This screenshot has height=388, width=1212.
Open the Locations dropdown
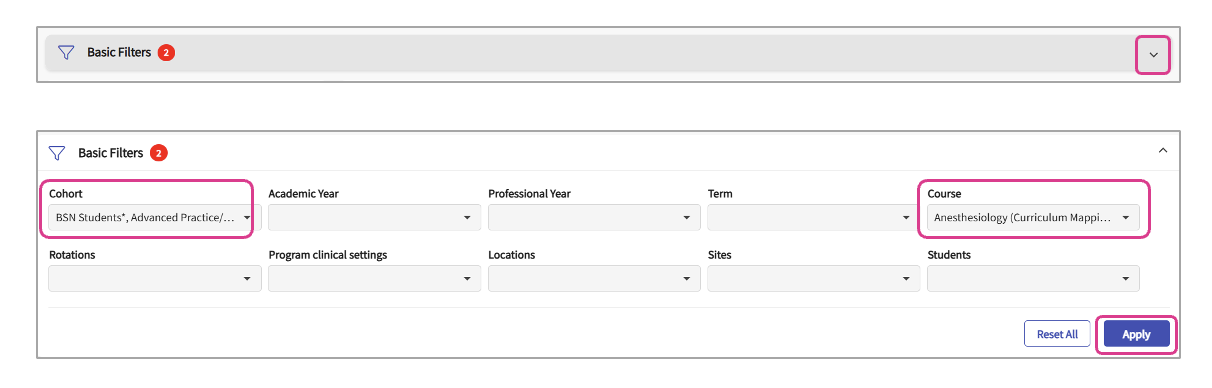tap(594, 278)
